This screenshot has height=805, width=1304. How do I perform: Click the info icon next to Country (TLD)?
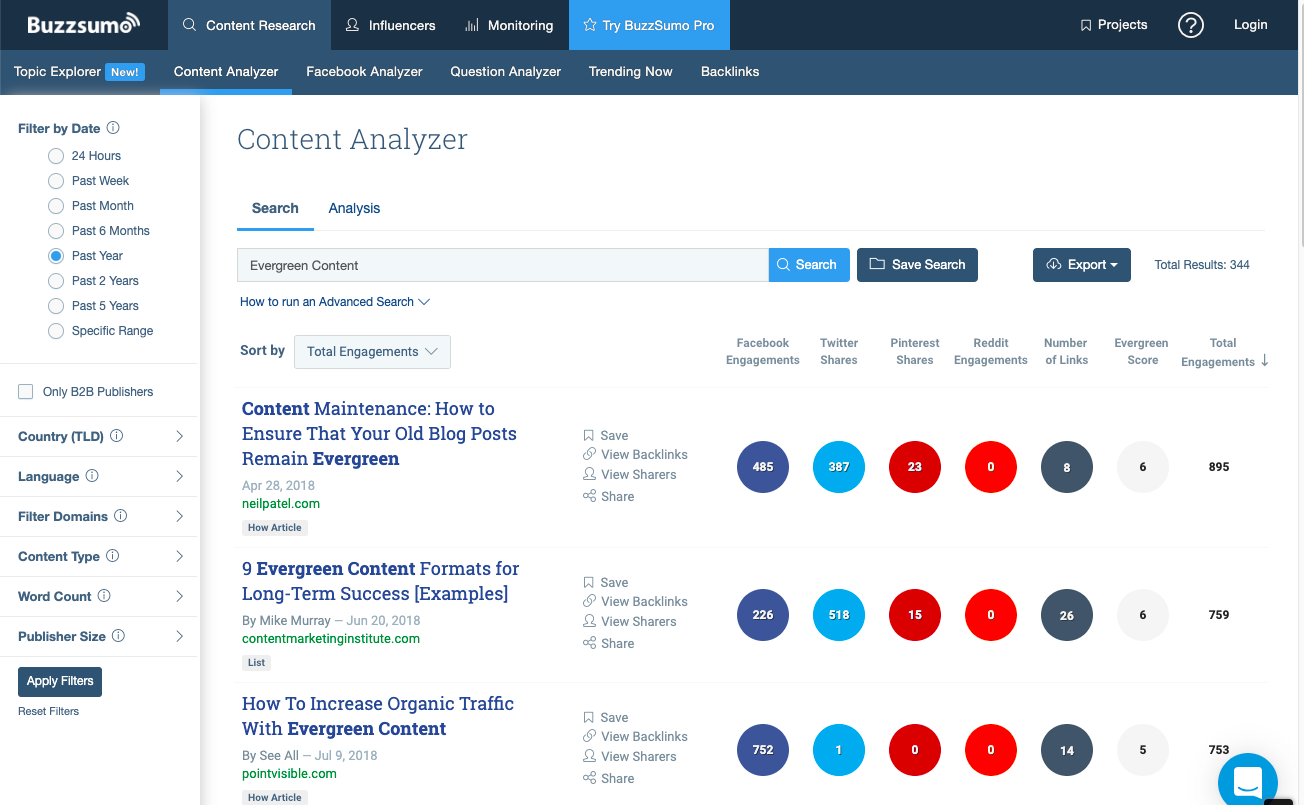117,436
